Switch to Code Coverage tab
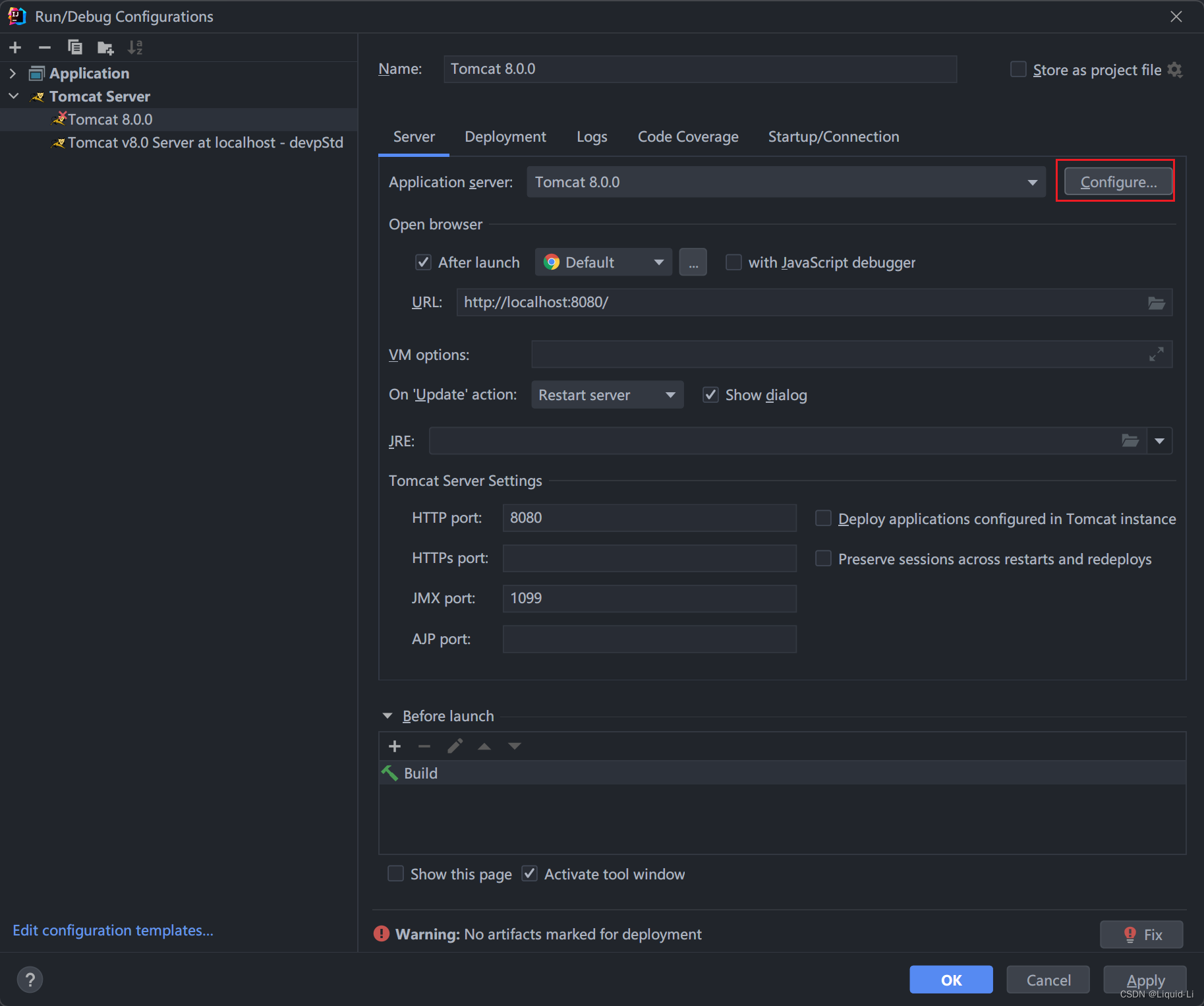The width and height of the screenshot is (1204, 1006). tap(688, 136)
